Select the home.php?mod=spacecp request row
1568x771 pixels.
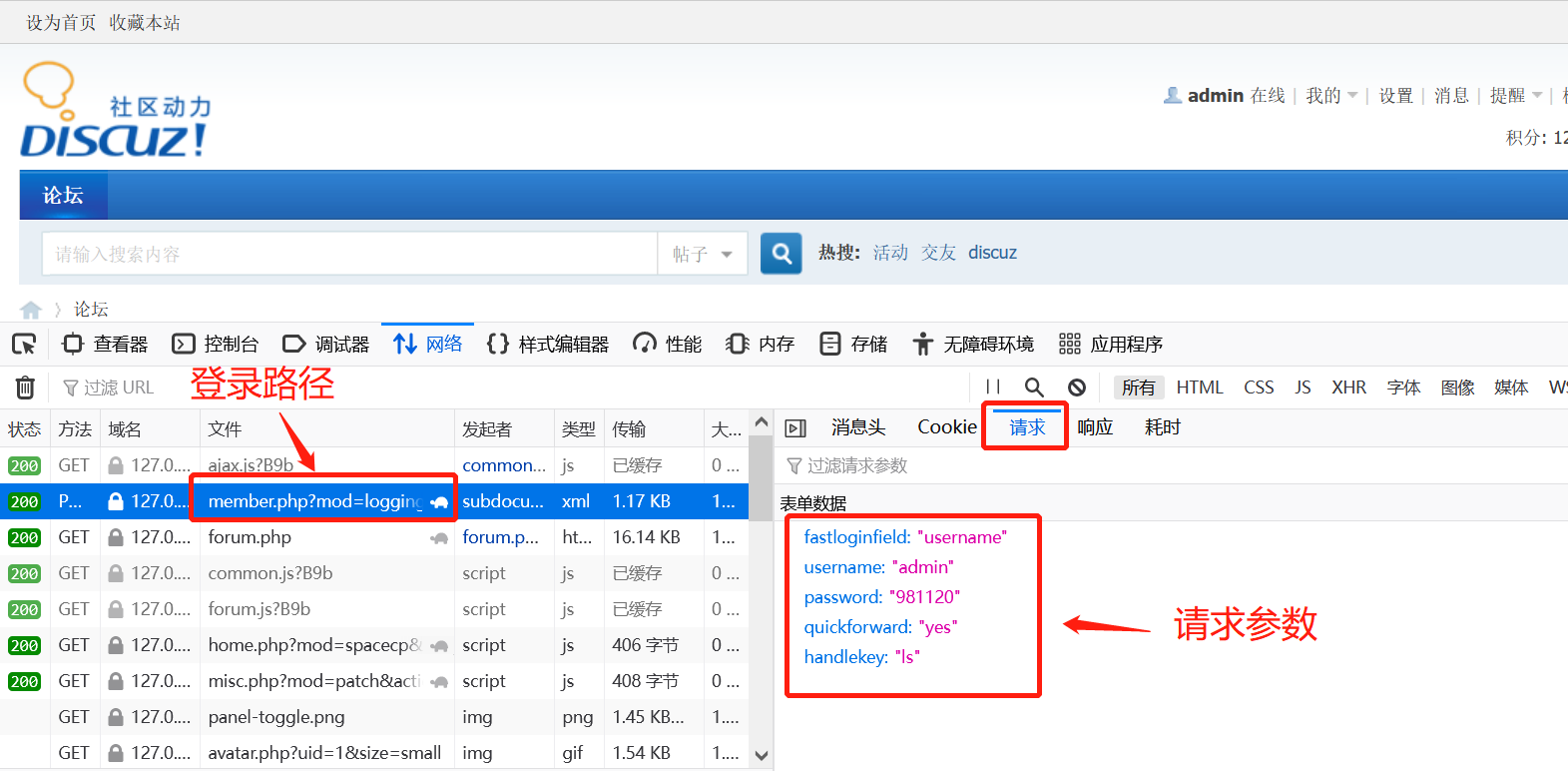[x=374, y=645]
